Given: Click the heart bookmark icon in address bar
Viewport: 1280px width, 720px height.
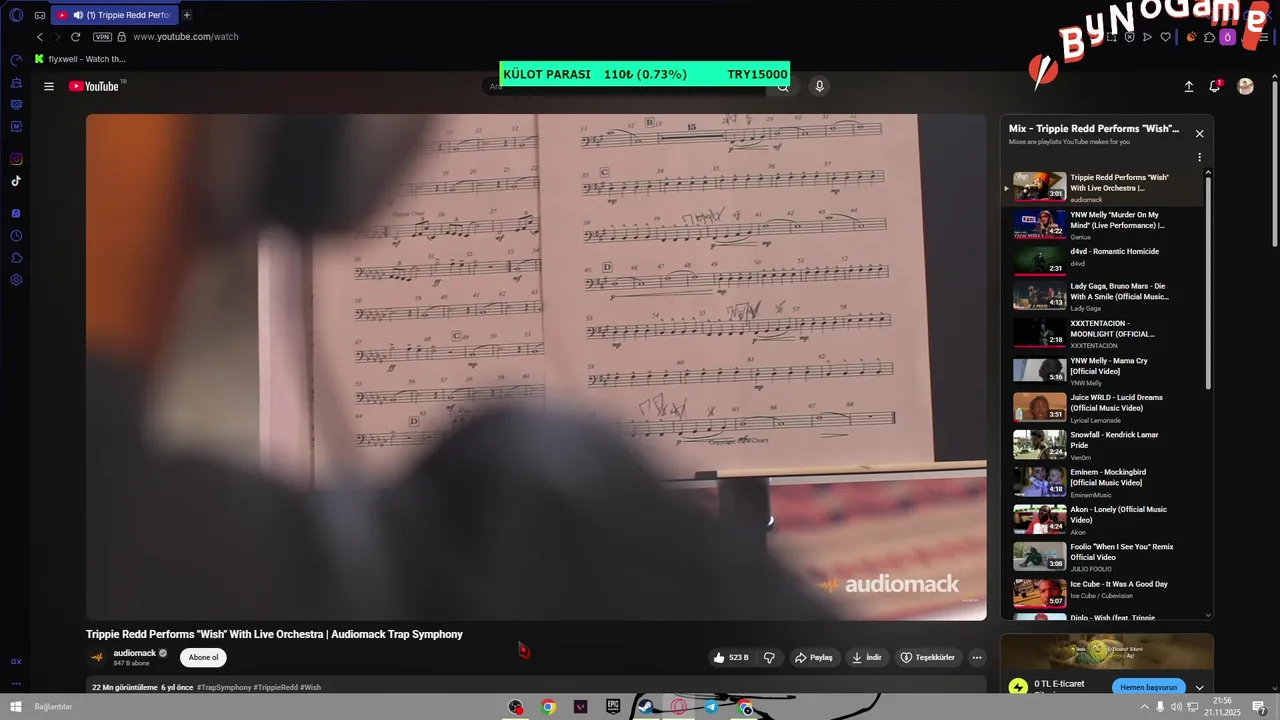Looking at the screenshot, I should click(x=1165, y=37).
